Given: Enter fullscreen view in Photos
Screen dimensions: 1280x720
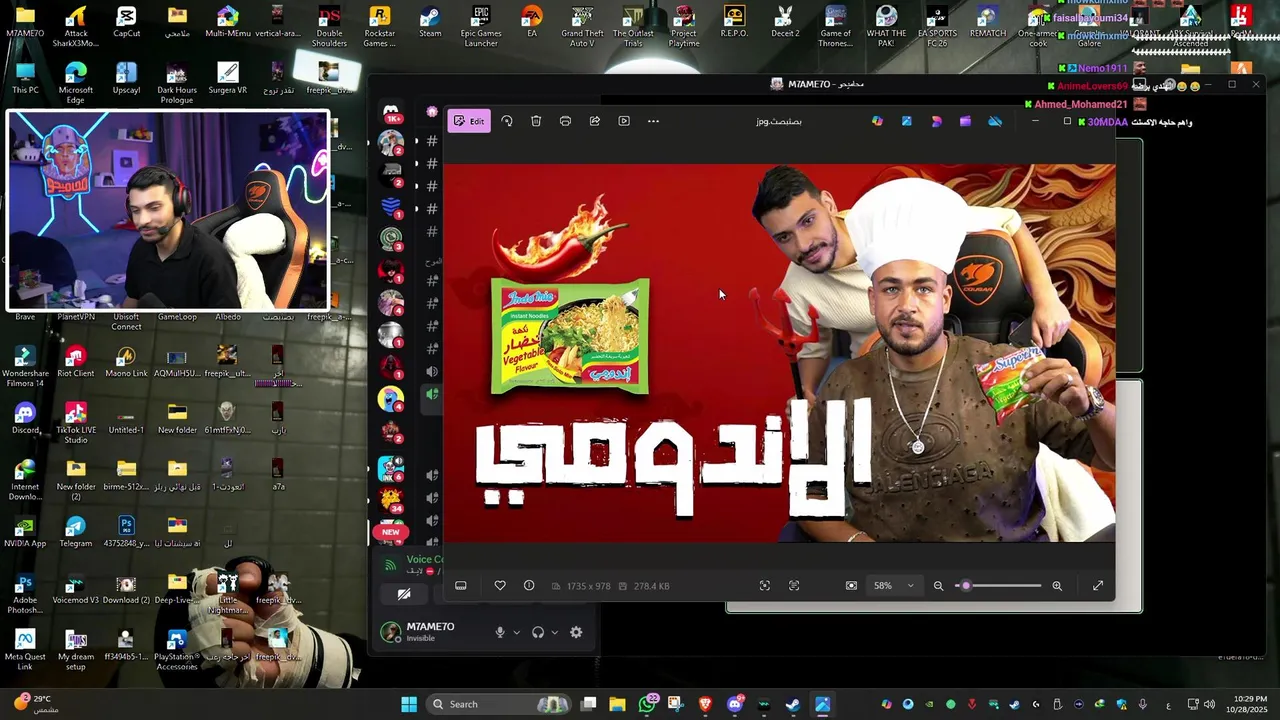Looking at the screenshot, I should tap(1098, 586).
